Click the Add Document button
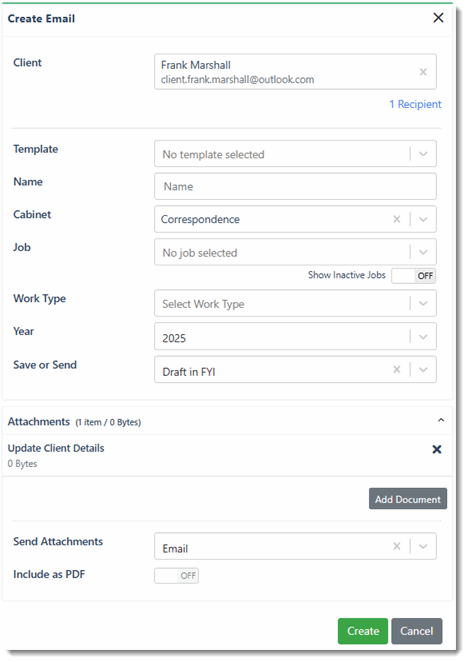 pyautogui.click(x=408, y=499)
